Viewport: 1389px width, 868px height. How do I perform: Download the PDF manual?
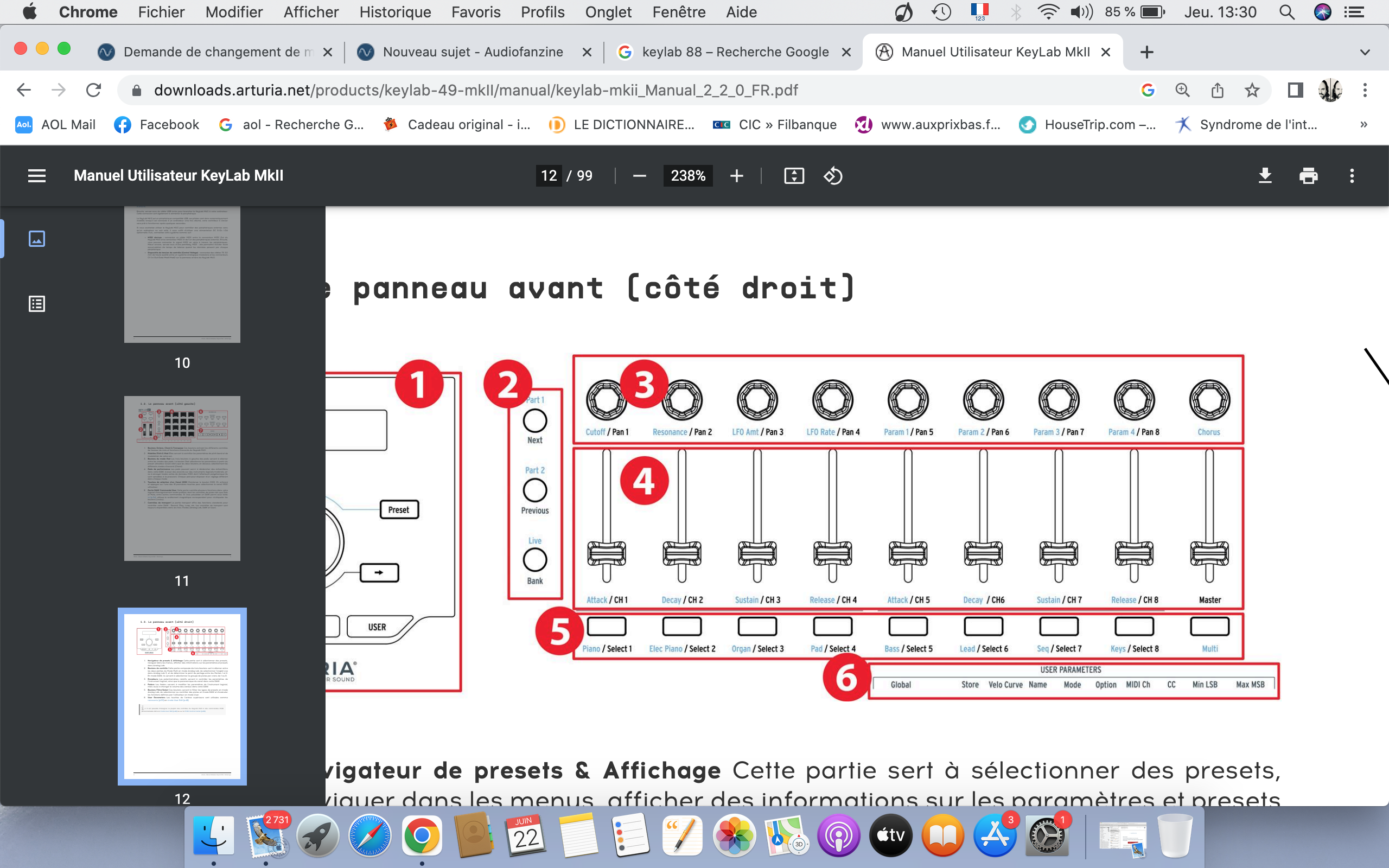(x=1265, y=176)
